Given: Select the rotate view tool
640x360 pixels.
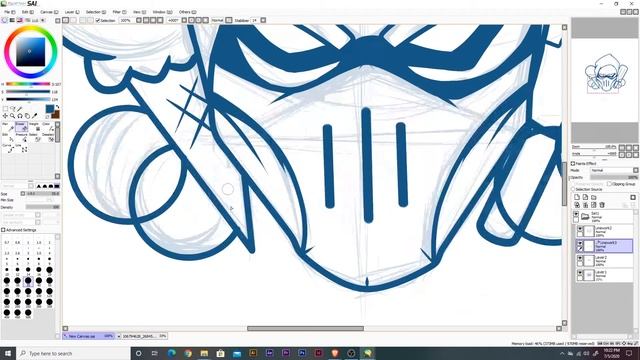Looking at the screenshot, I should (20, 116).
